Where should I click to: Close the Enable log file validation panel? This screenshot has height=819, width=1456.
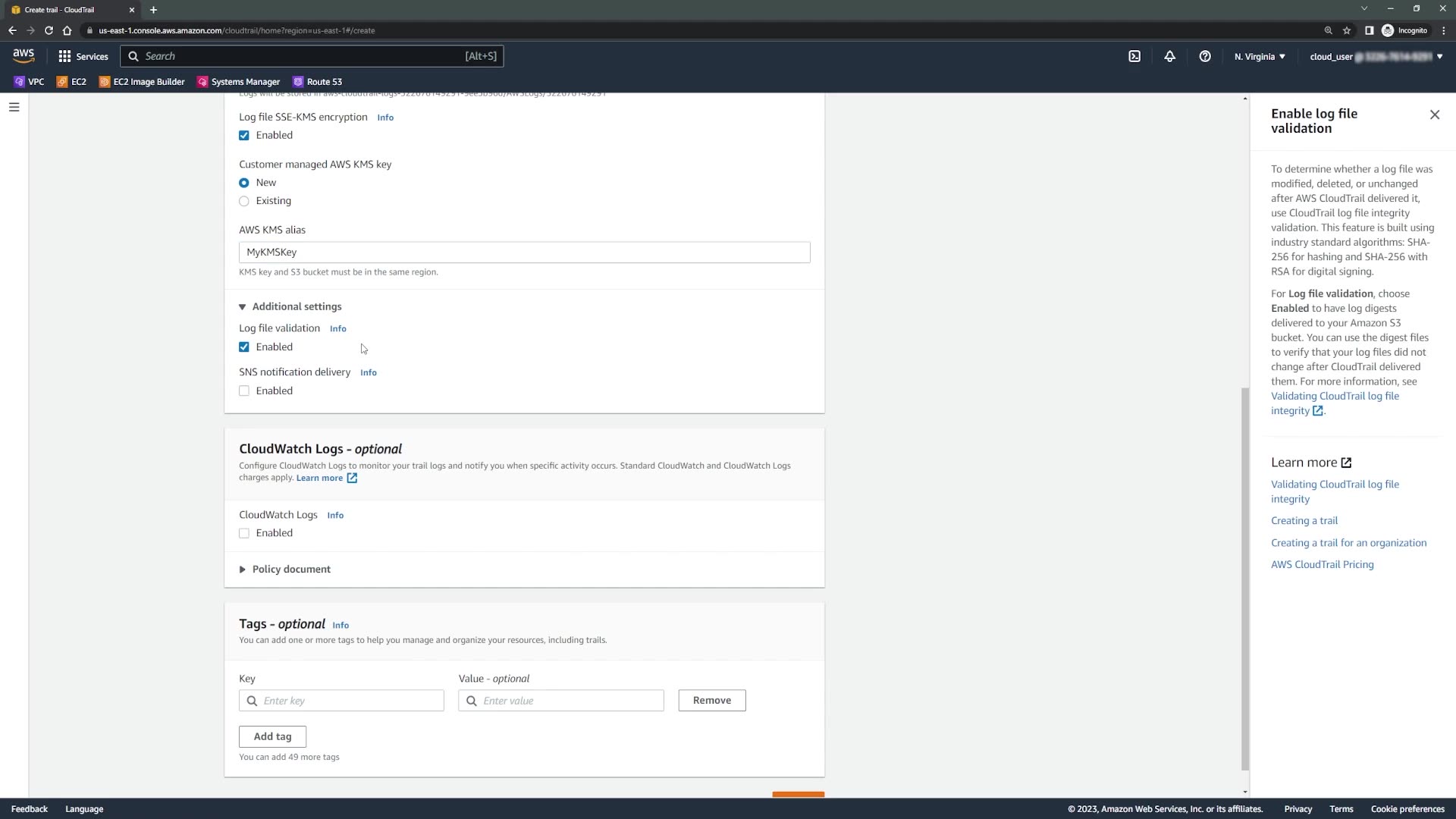tap(1434, 115)
